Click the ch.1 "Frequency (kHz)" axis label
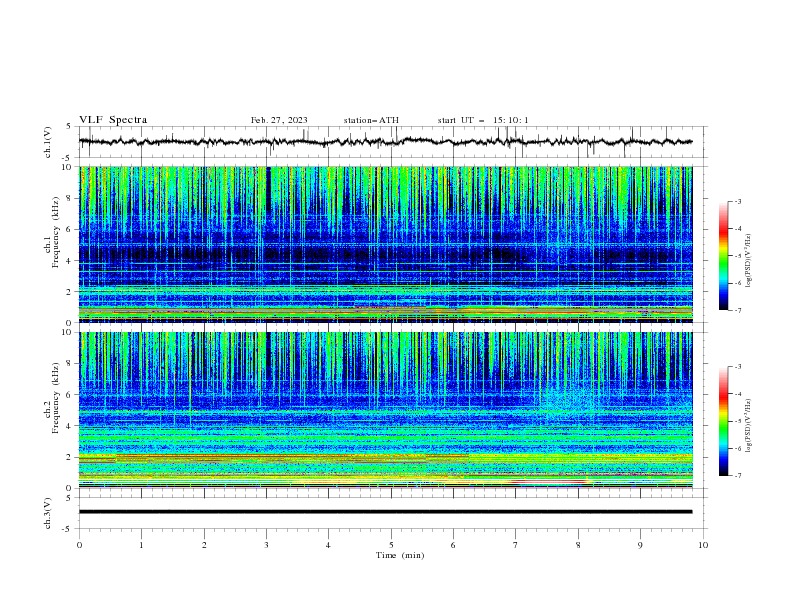 point(56,231)
